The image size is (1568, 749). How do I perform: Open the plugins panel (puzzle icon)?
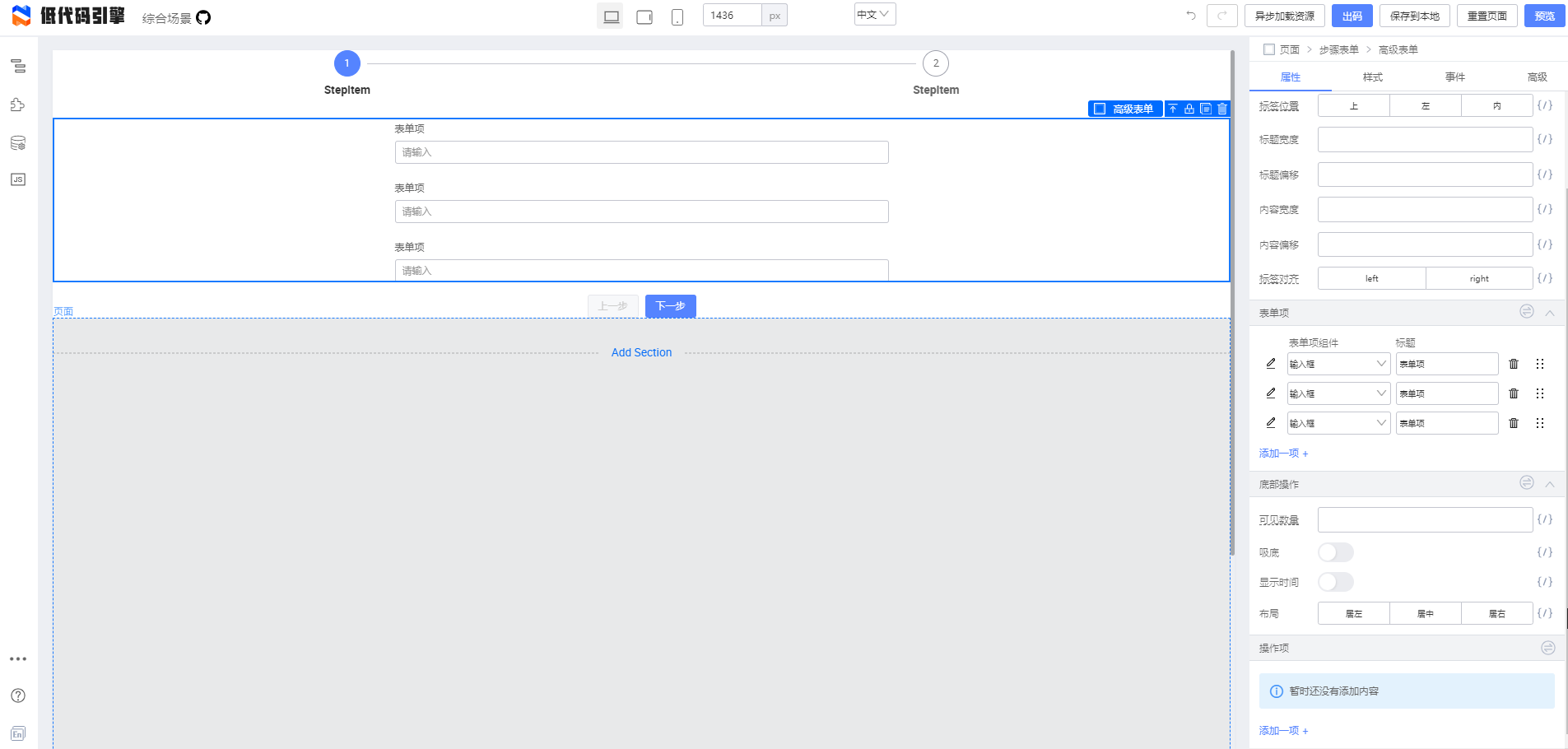pyautogui.click(x=18, y=105)
